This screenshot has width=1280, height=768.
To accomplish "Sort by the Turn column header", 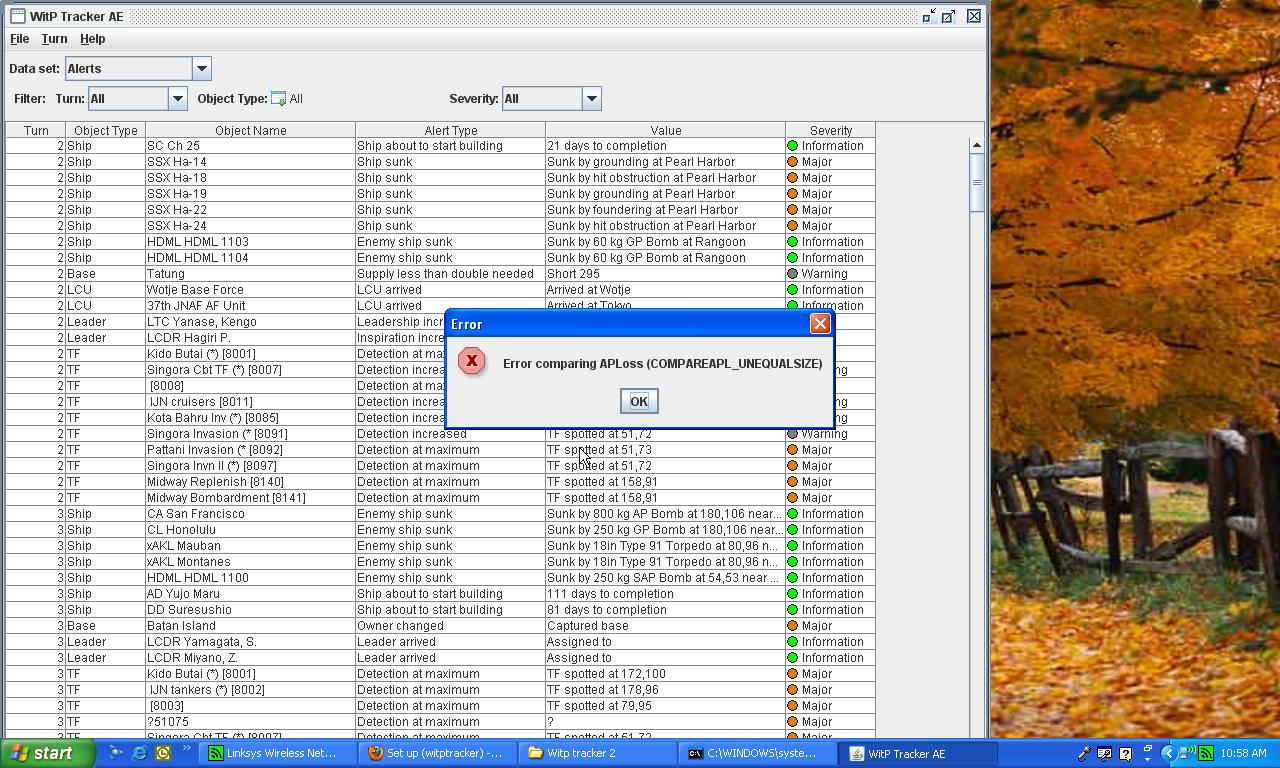I will click(36, 130).
